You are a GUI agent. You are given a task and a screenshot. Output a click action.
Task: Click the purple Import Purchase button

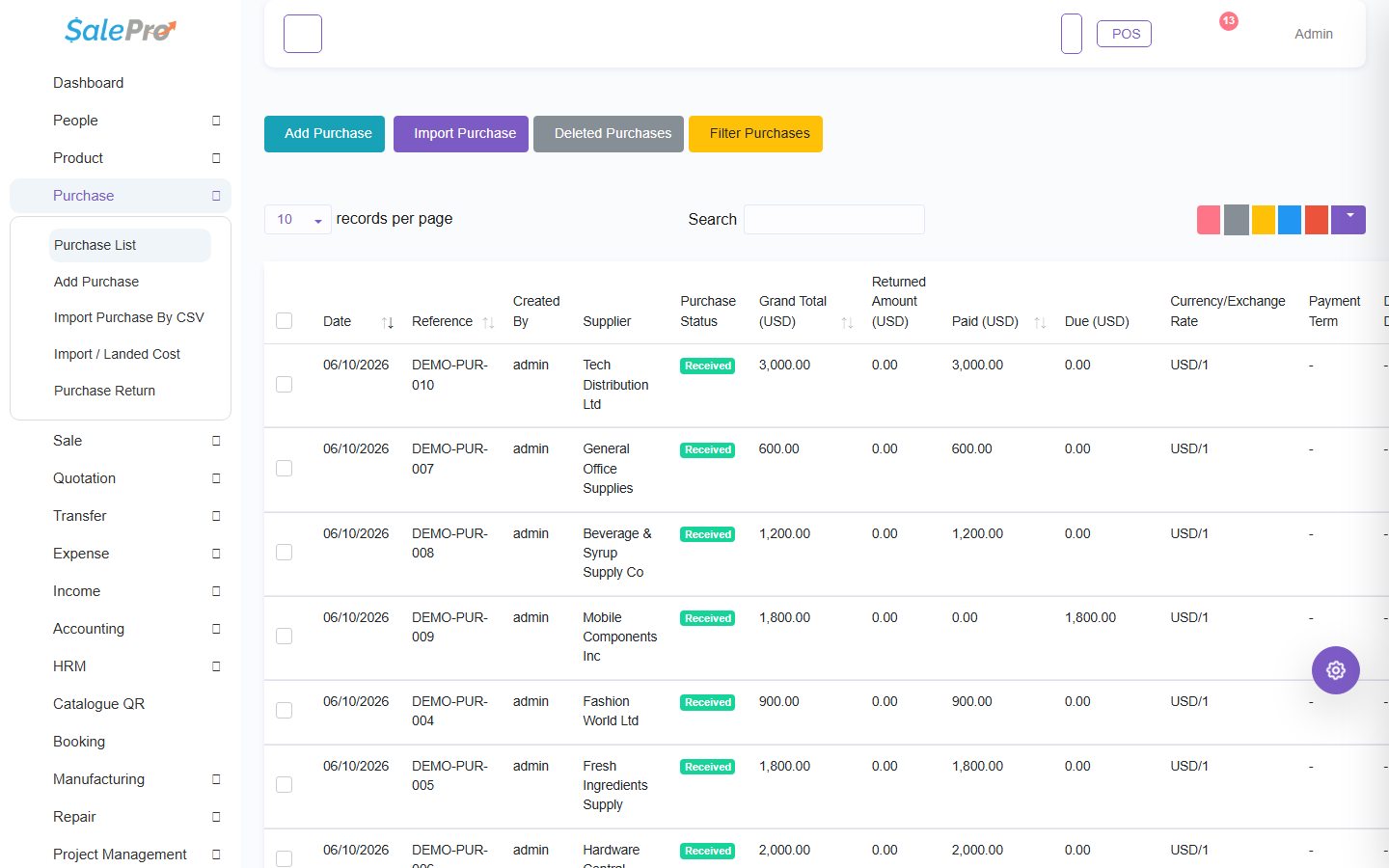coord(461,134)
